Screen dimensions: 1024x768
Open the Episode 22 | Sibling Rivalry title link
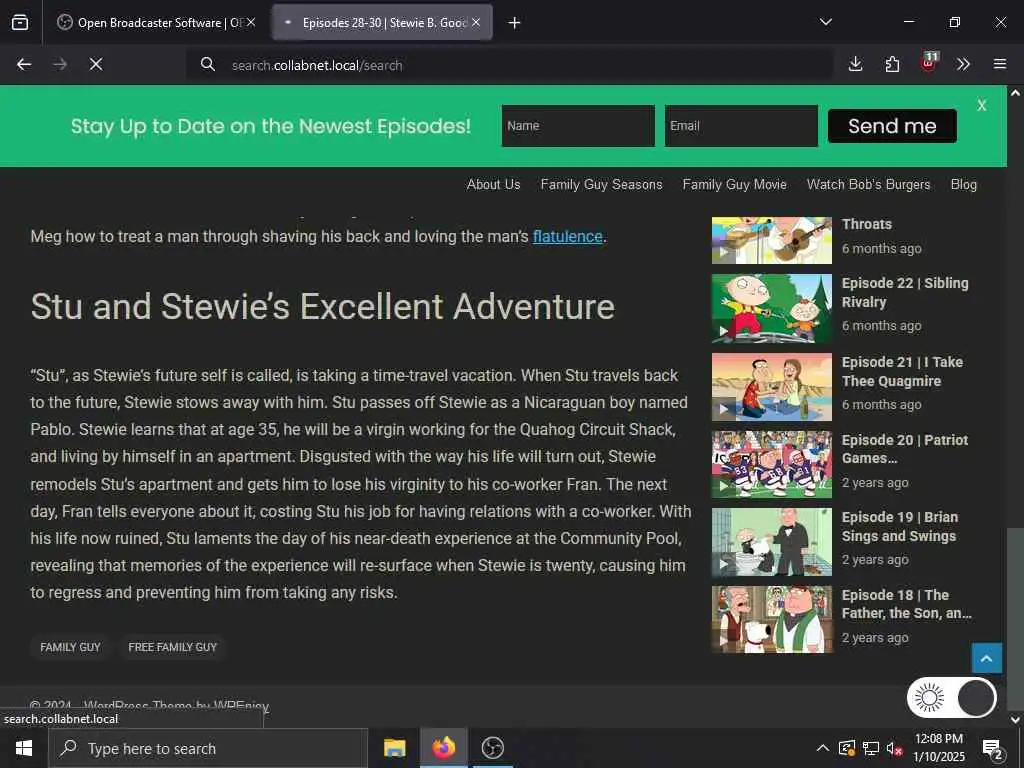[x=905, y=293]
